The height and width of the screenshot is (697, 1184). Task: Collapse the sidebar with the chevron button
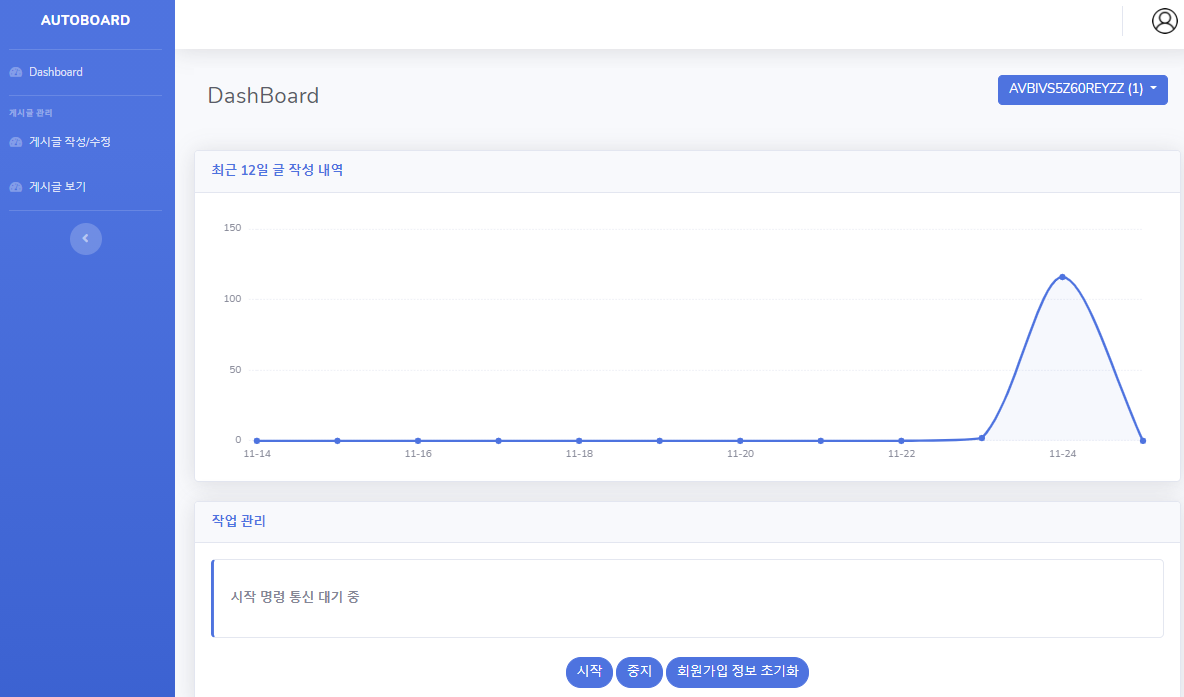tap(86, 238)
